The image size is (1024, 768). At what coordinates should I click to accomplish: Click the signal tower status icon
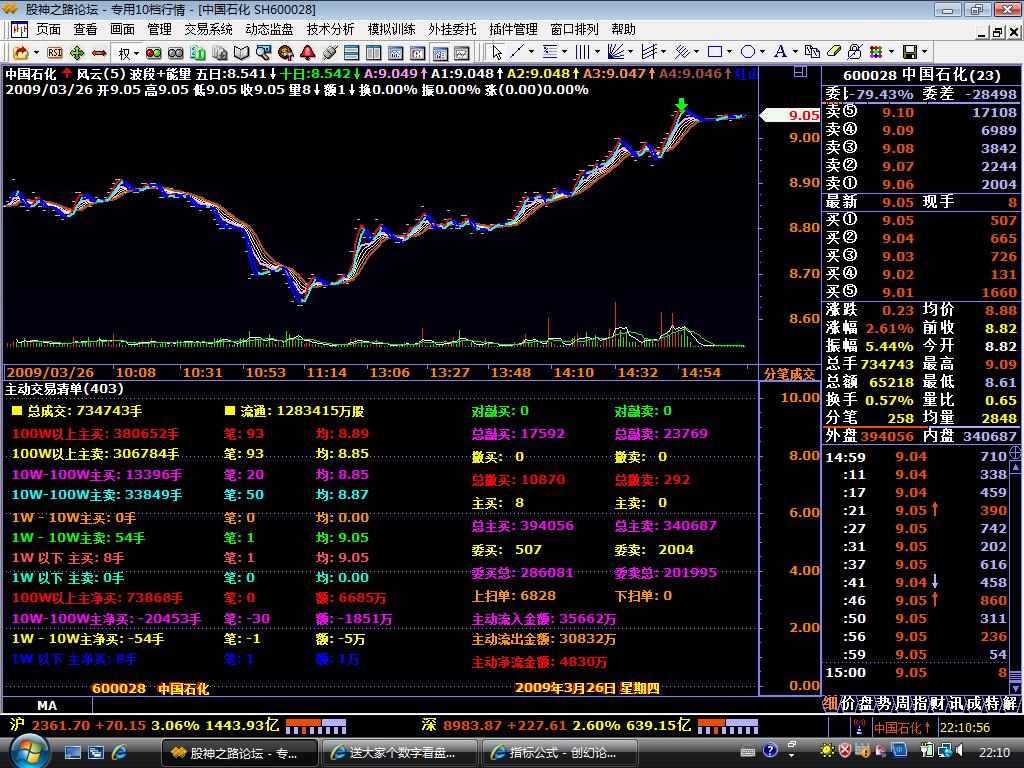[859, 727]
